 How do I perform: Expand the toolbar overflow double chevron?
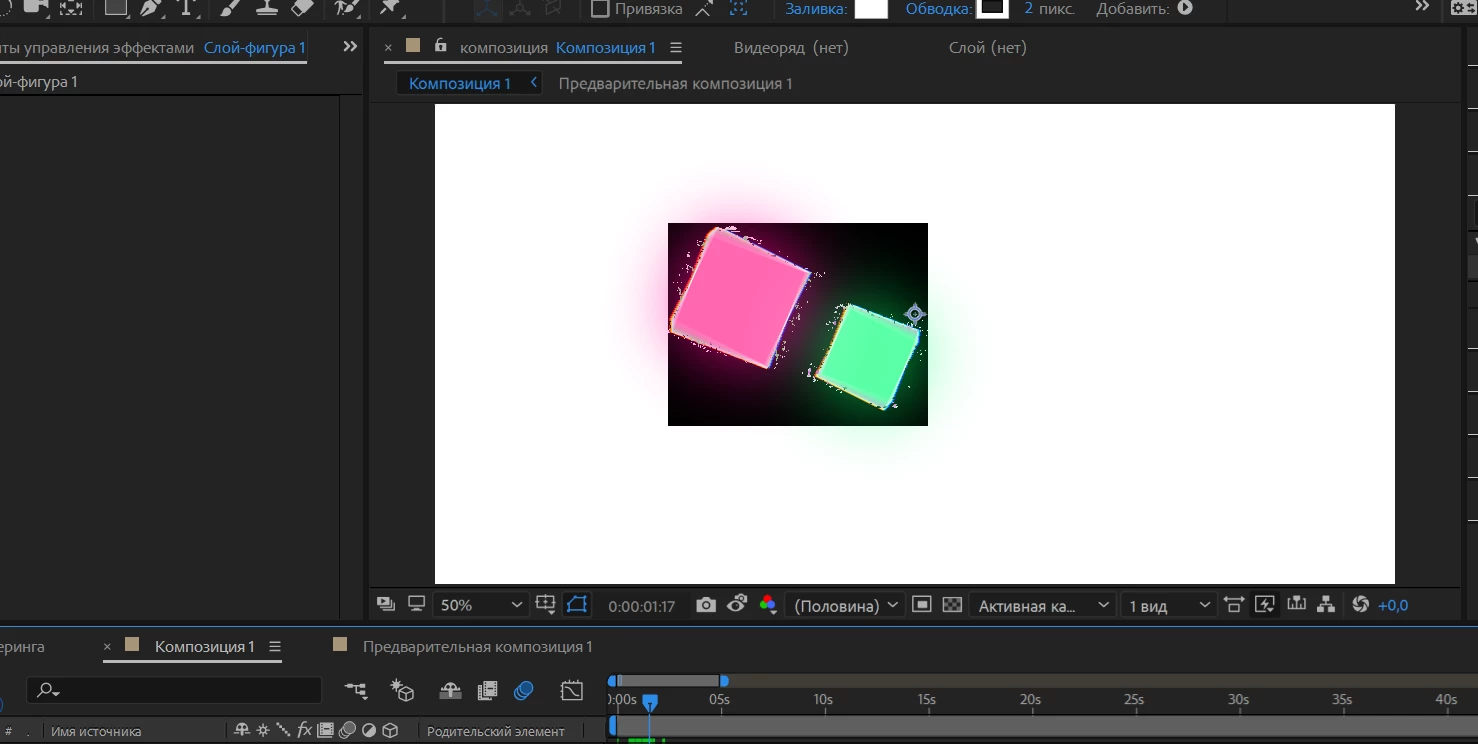click(x=1422, y=7)
